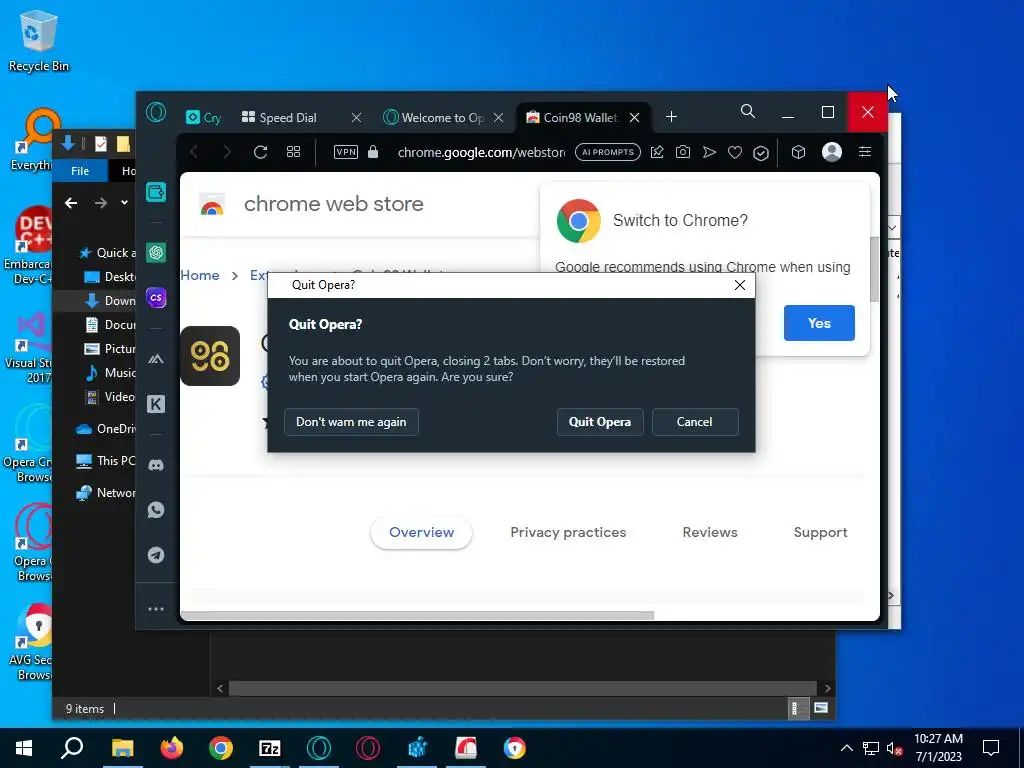The width and height of the screenshot is (1024, 768).
Task: Open a new tab with plus button
Action: 671,117
